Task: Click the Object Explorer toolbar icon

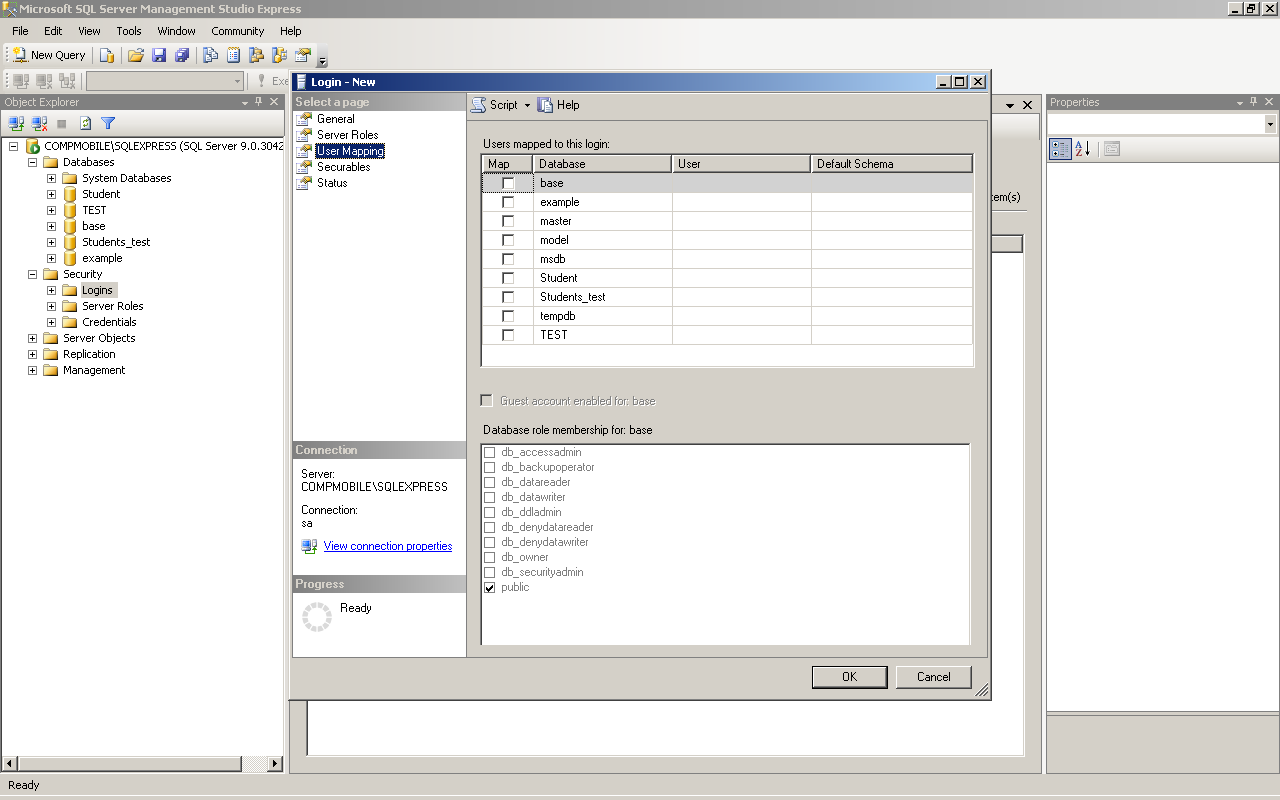Action: click(257, 55)
